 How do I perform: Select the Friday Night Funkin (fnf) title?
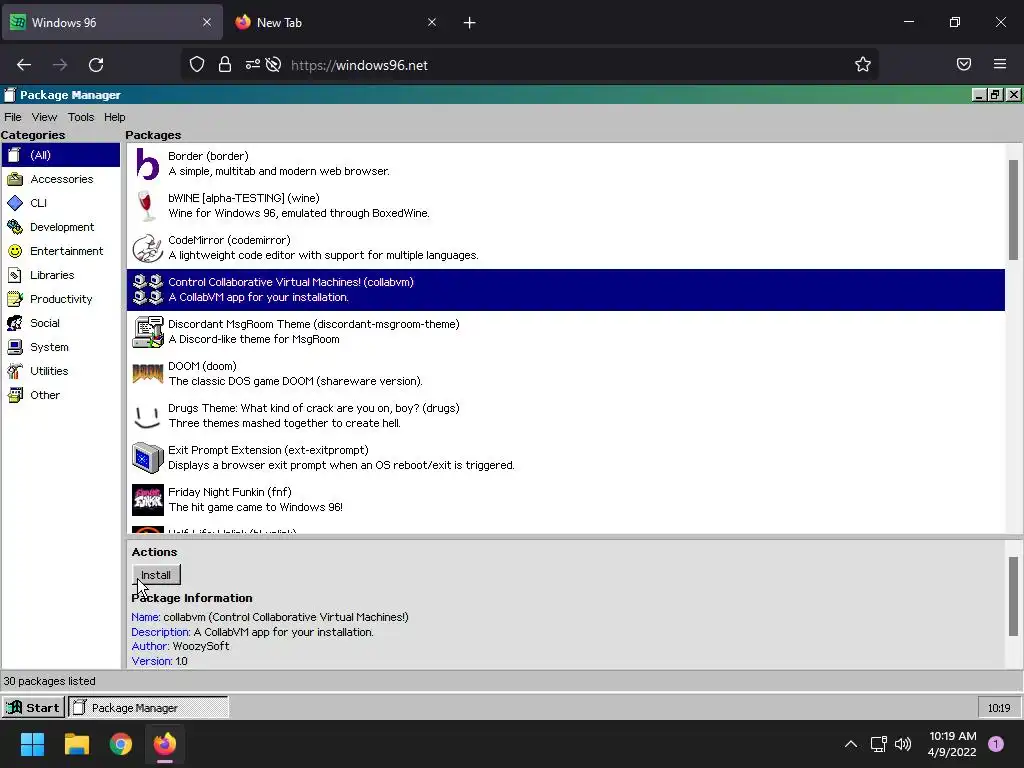(230, 492)
